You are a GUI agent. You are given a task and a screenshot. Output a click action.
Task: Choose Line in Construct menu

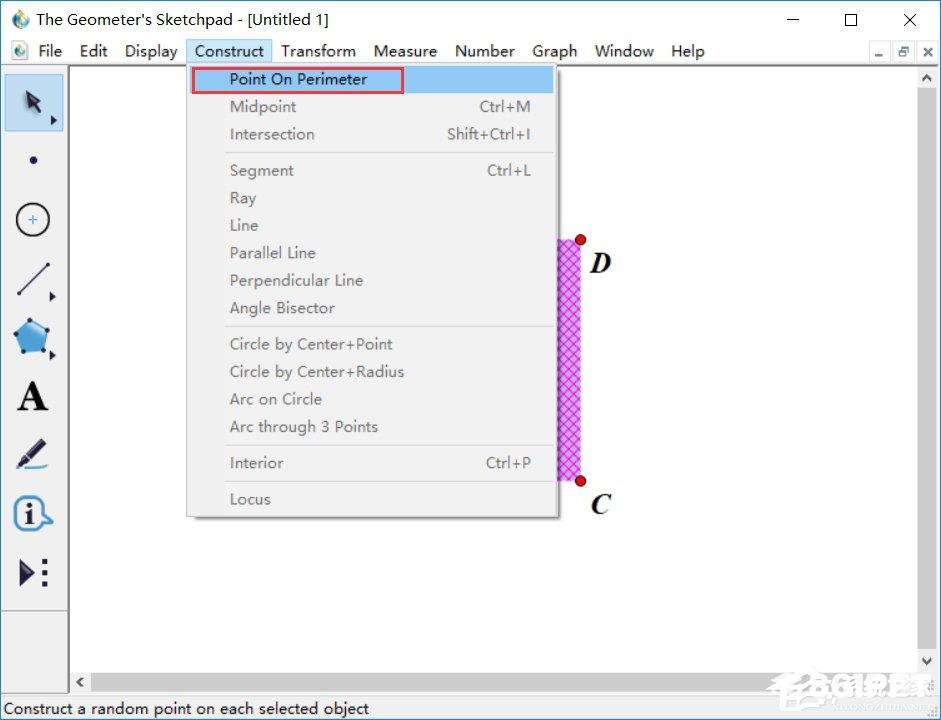[372, 226]
